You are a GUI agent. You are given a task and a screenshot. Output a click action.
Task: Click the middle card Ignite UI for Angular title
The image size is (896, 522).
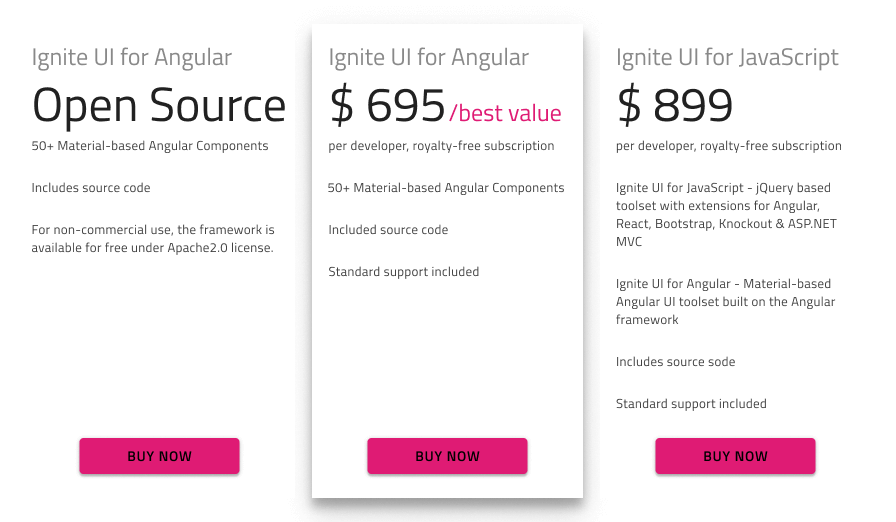pos(429,58)
